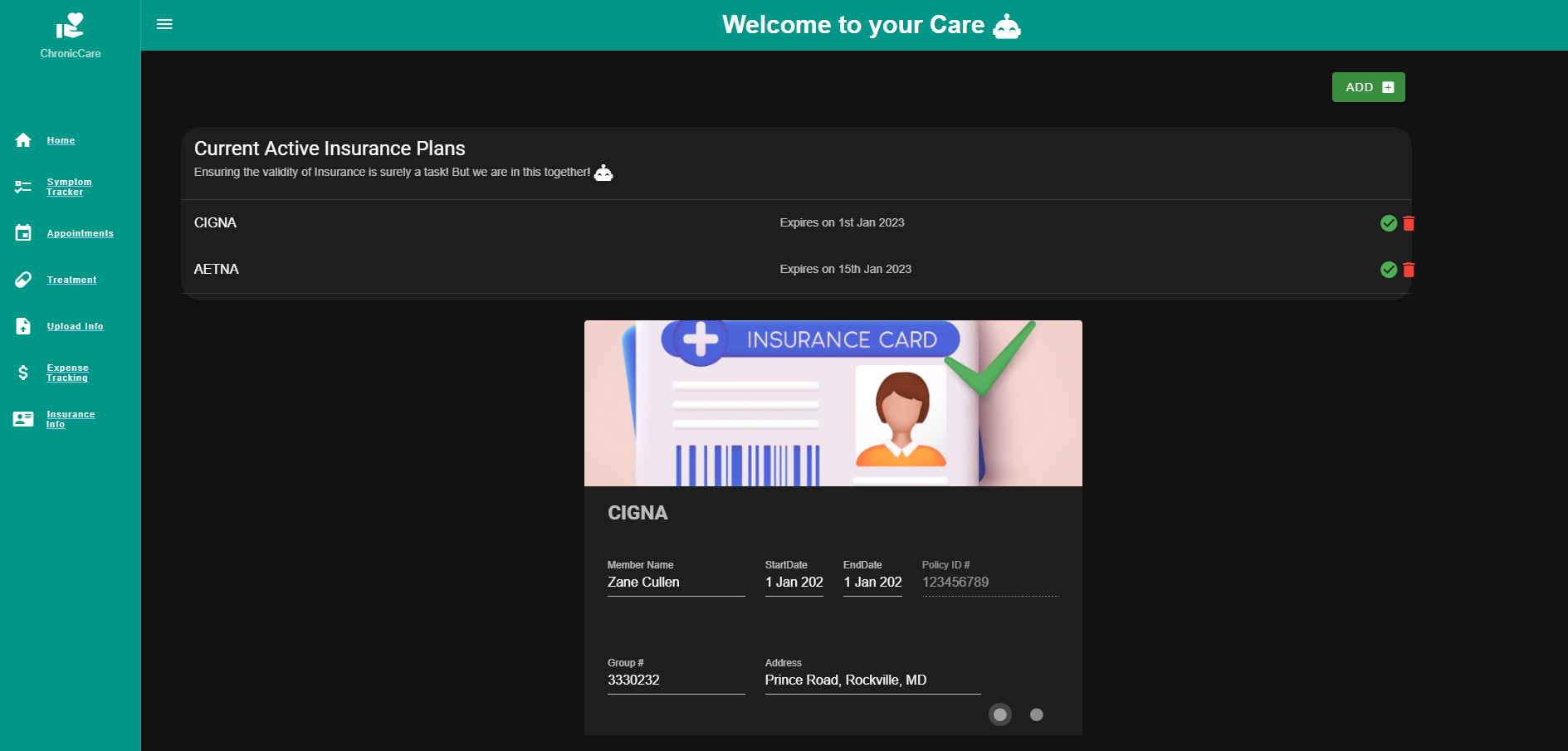Click the ChronicCare logo icon
Image resolution: width=1568 pixels, height=751 pixels.
coord(71,26)
